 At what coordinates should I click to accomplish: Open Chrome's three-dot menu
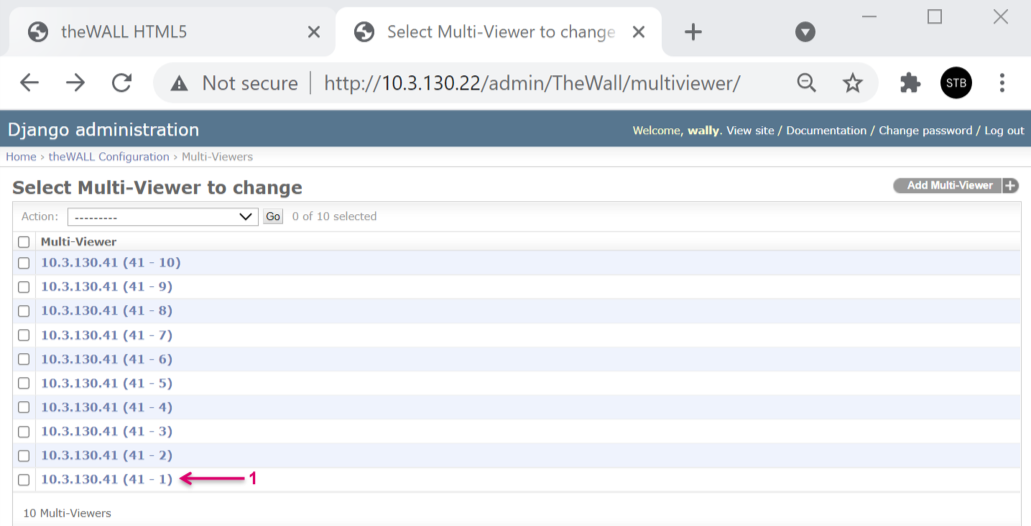[x=1002, y=83]
